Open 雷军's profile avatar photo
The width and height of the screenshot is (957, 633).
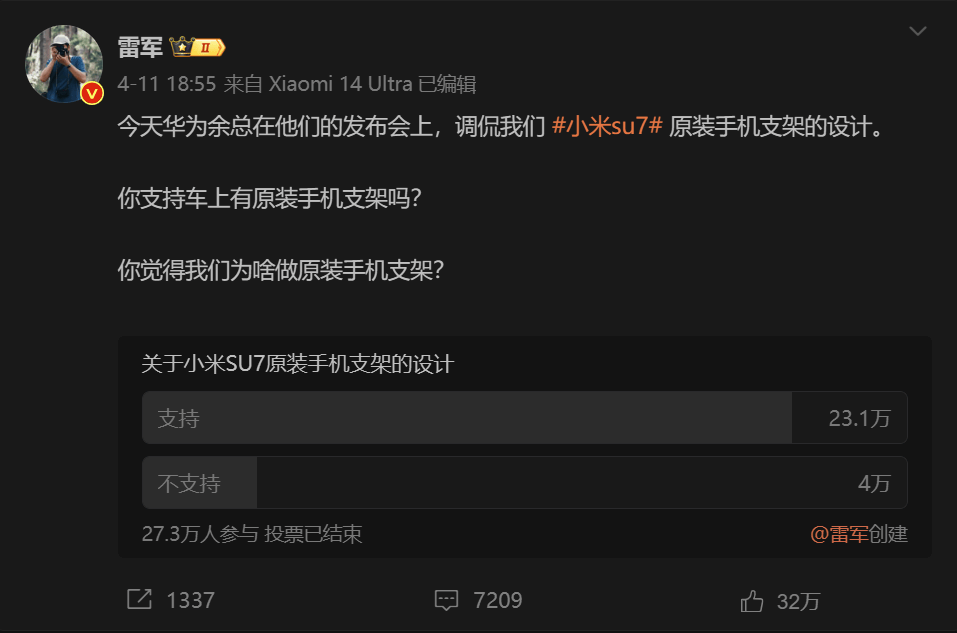pos(63,63)
